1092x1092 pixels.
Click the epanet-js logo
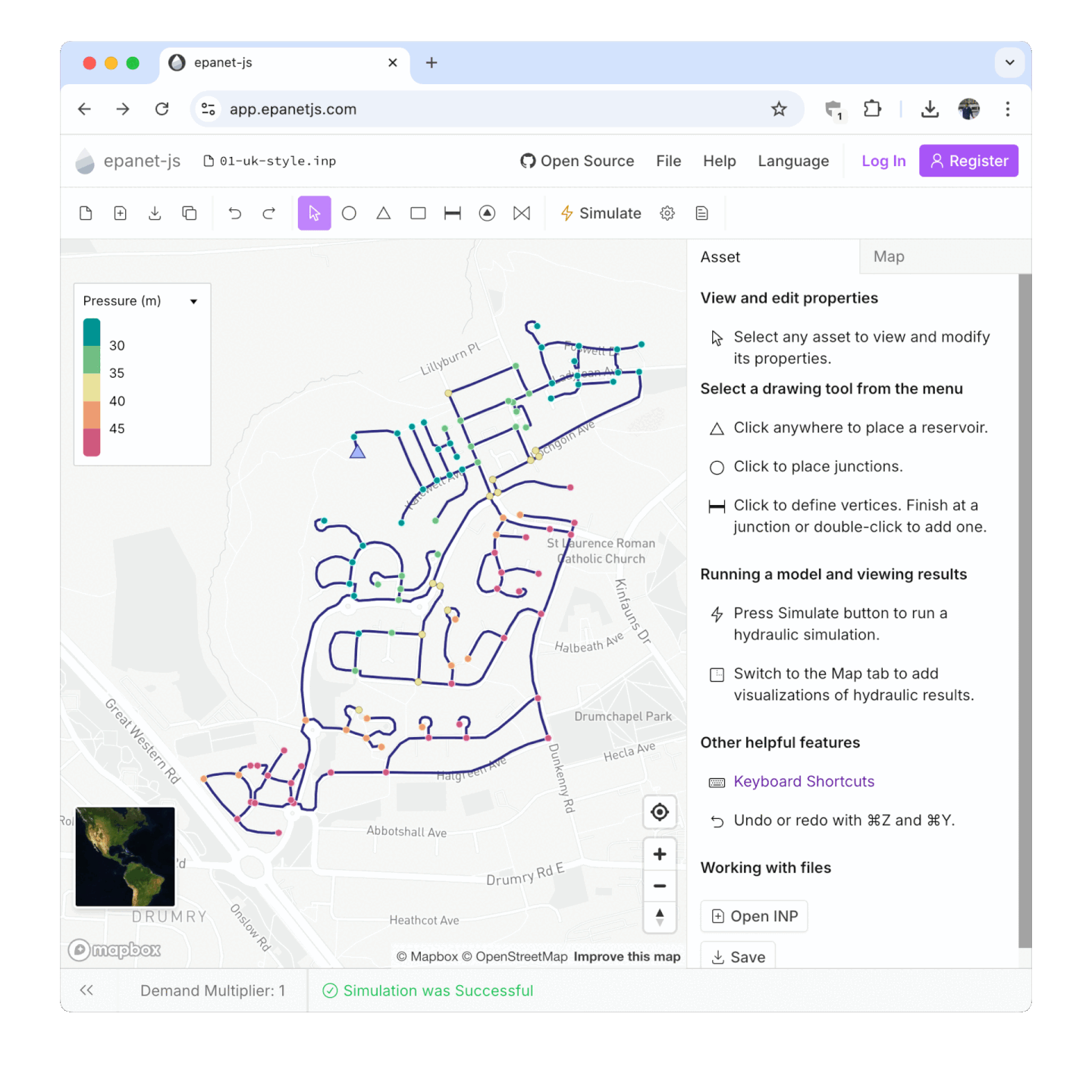(128, 161)
